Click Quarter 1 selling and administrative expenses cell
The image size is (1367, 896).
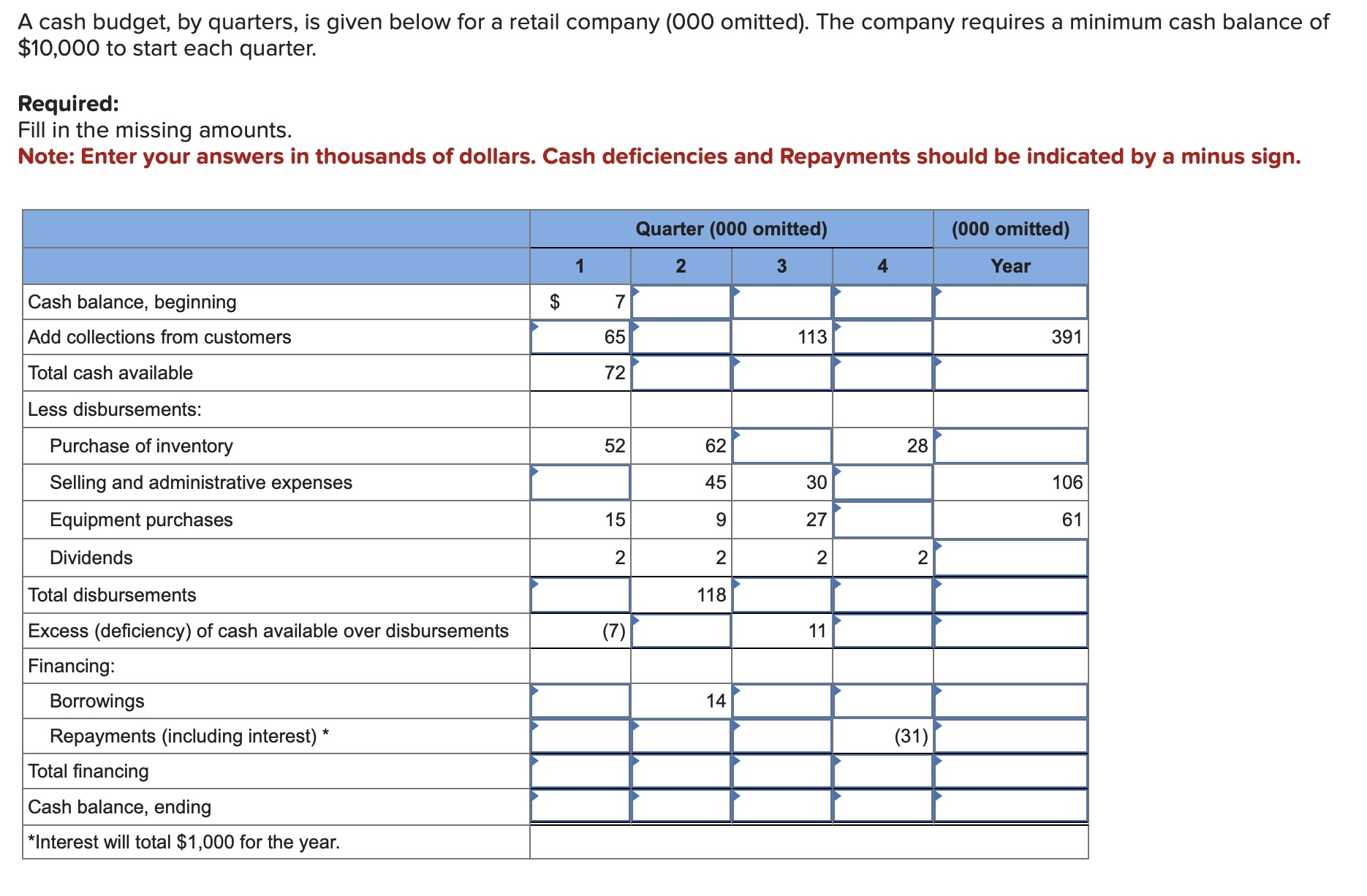coord(581,482)
